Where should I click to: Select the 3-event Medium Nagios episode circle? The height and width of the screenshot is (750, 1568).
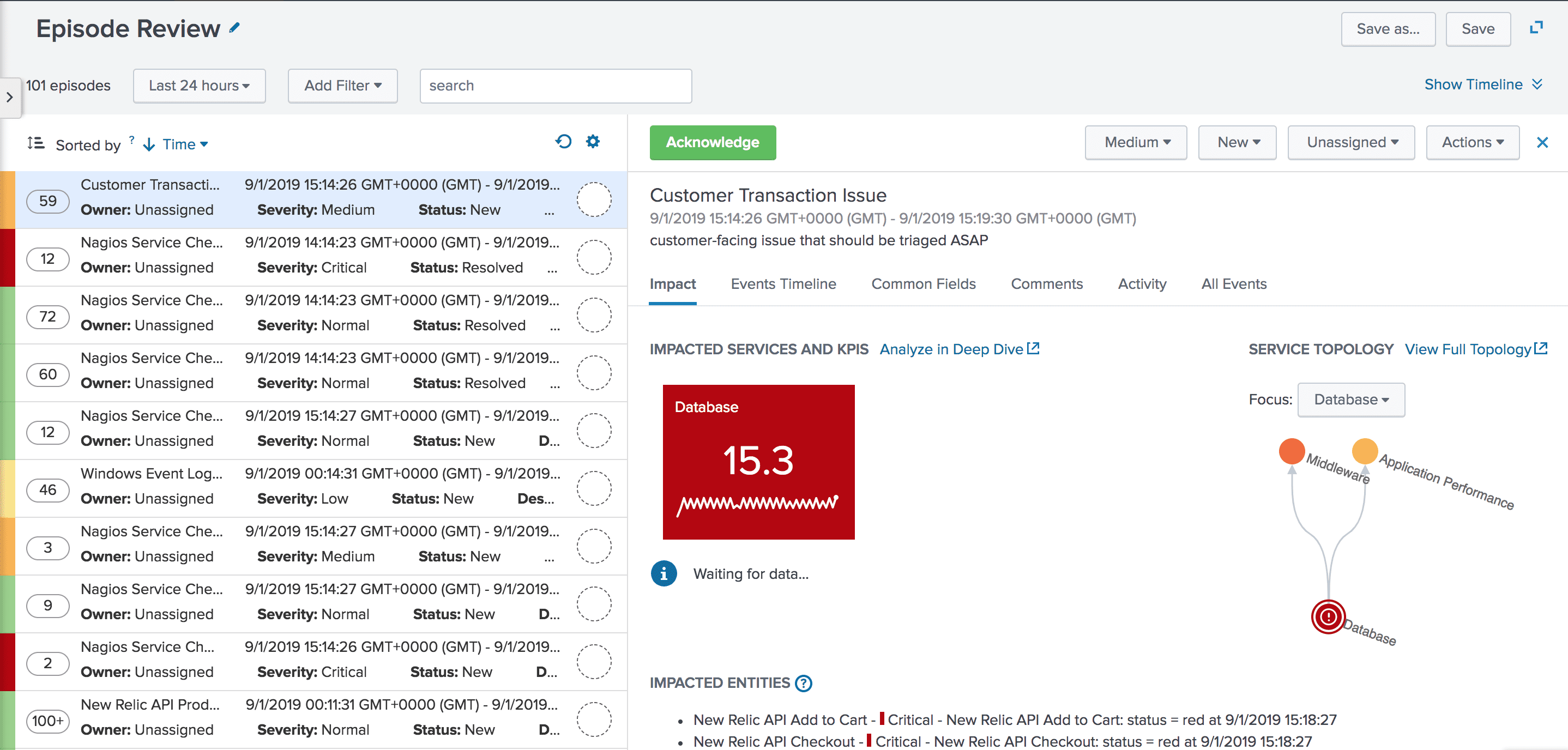[x=594, y=547]
